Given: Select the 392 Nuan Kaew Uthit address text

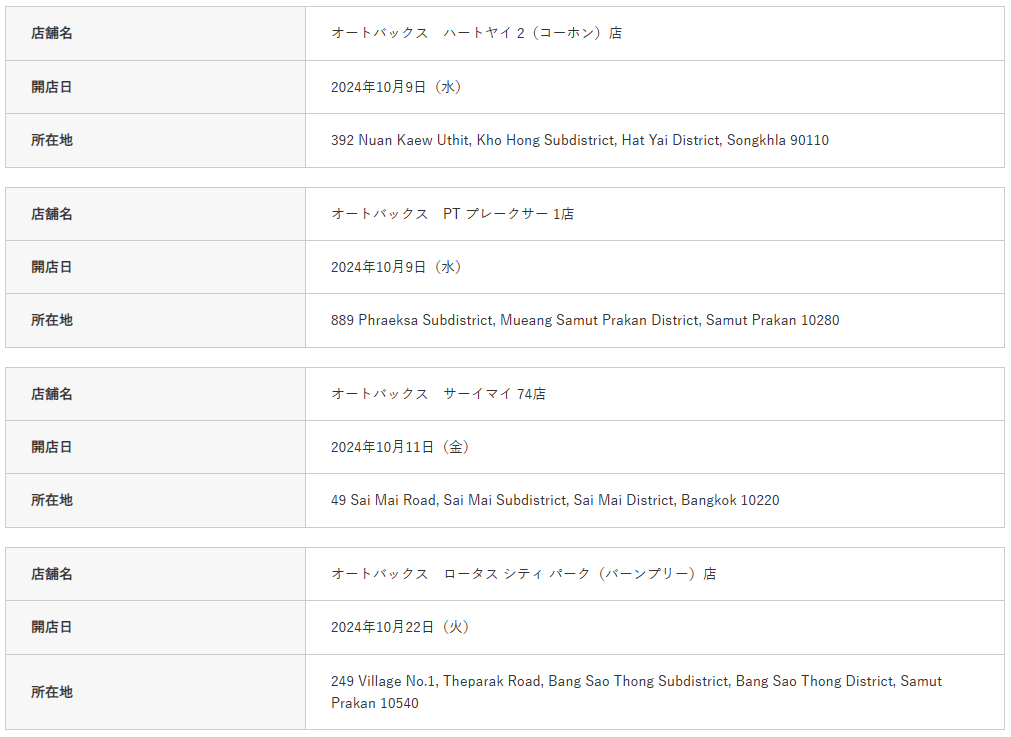Looking at the screenshot, I should (x=579, y=140).
